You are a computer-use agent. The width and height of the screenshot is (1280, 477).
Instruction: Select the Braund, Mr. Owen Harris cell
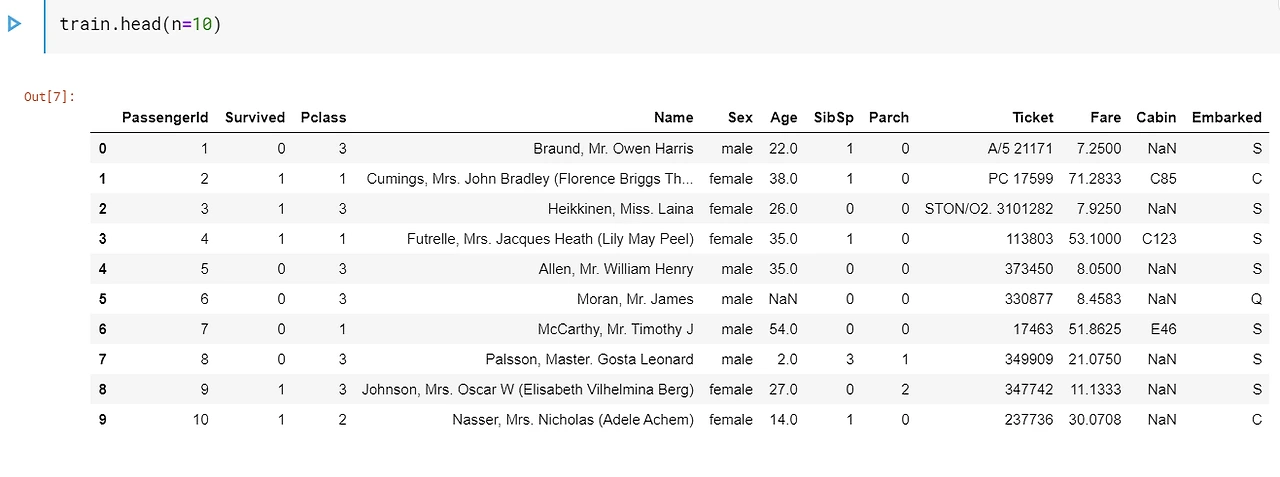613,148
